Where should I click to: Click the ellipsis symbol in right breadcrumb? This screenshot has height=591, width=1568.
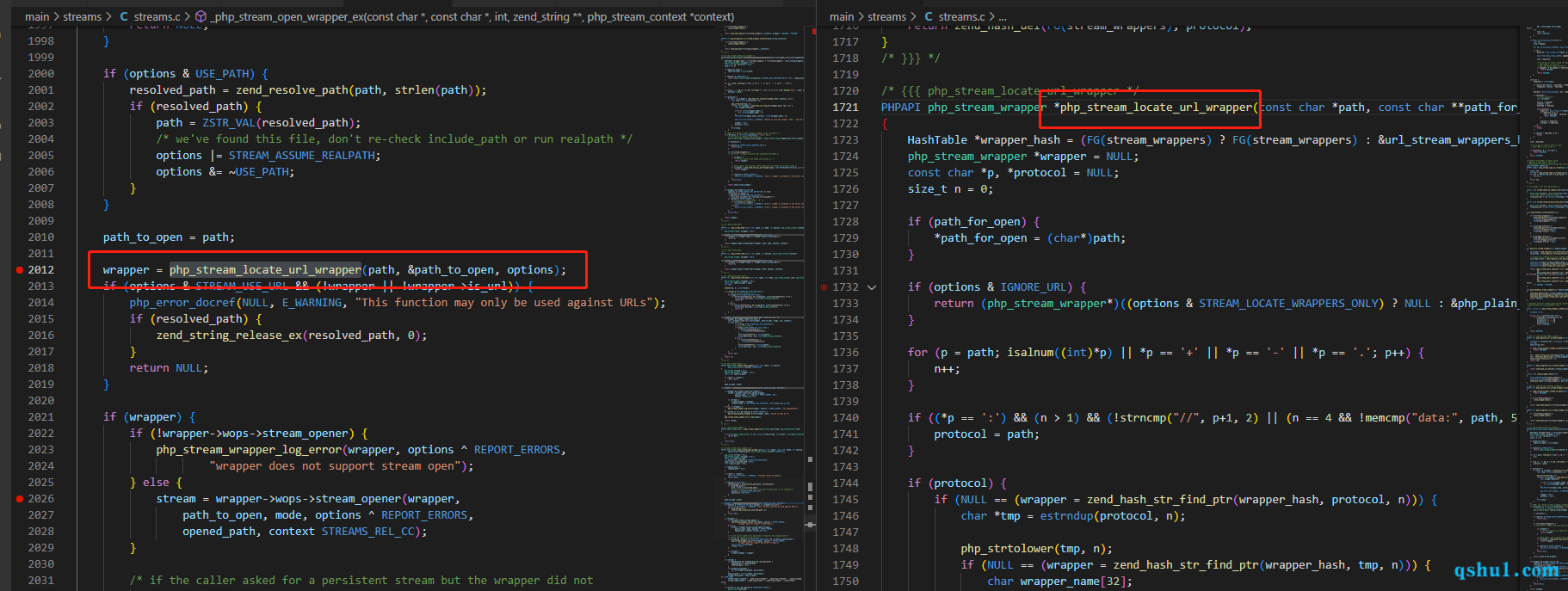coord(1003,16)
